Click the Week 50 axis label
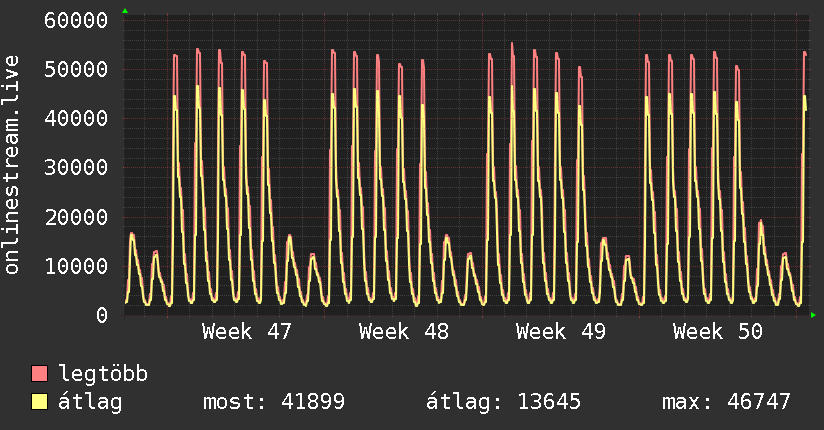 [718, 332]
